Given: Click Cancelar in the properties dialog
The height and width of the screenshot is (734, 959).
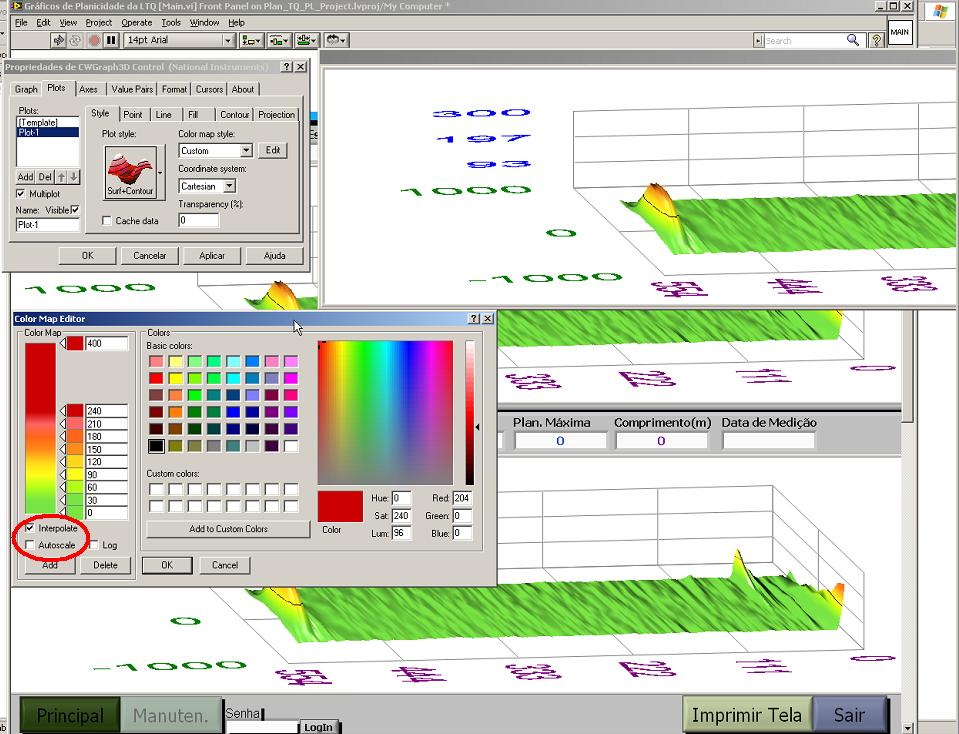Looking at the screenshot, I should (150, 256).
